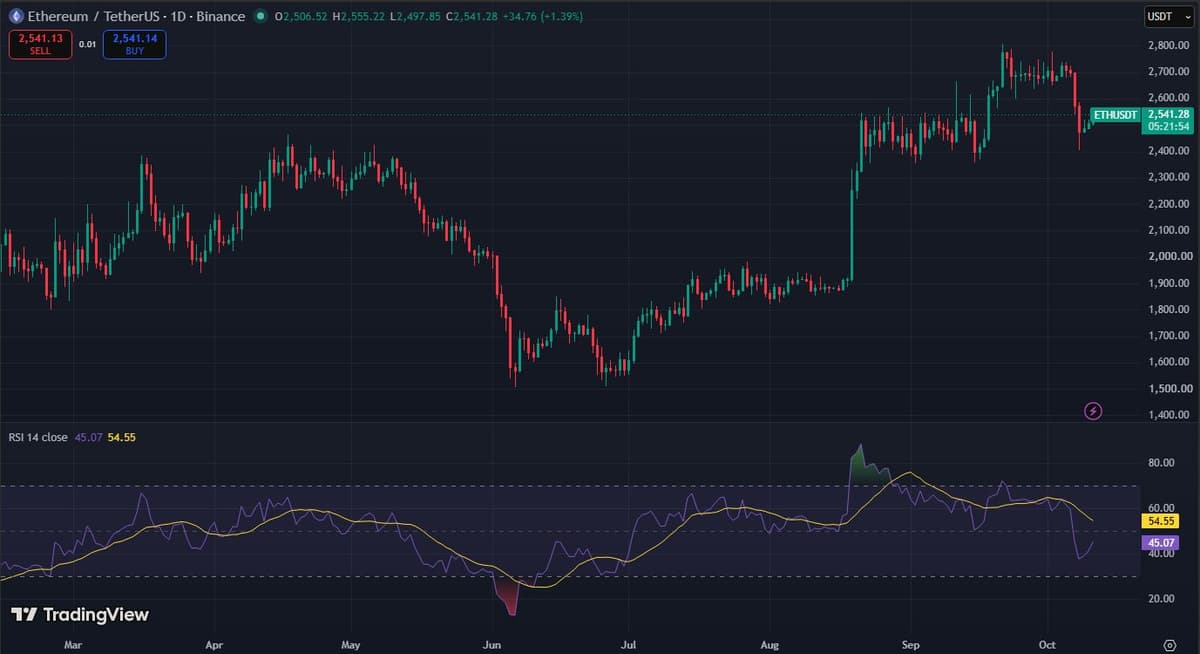1200x654 pixels.
Task: Open chart settings gear icon
Action: pyautogui.click(x=1170, y=645)
